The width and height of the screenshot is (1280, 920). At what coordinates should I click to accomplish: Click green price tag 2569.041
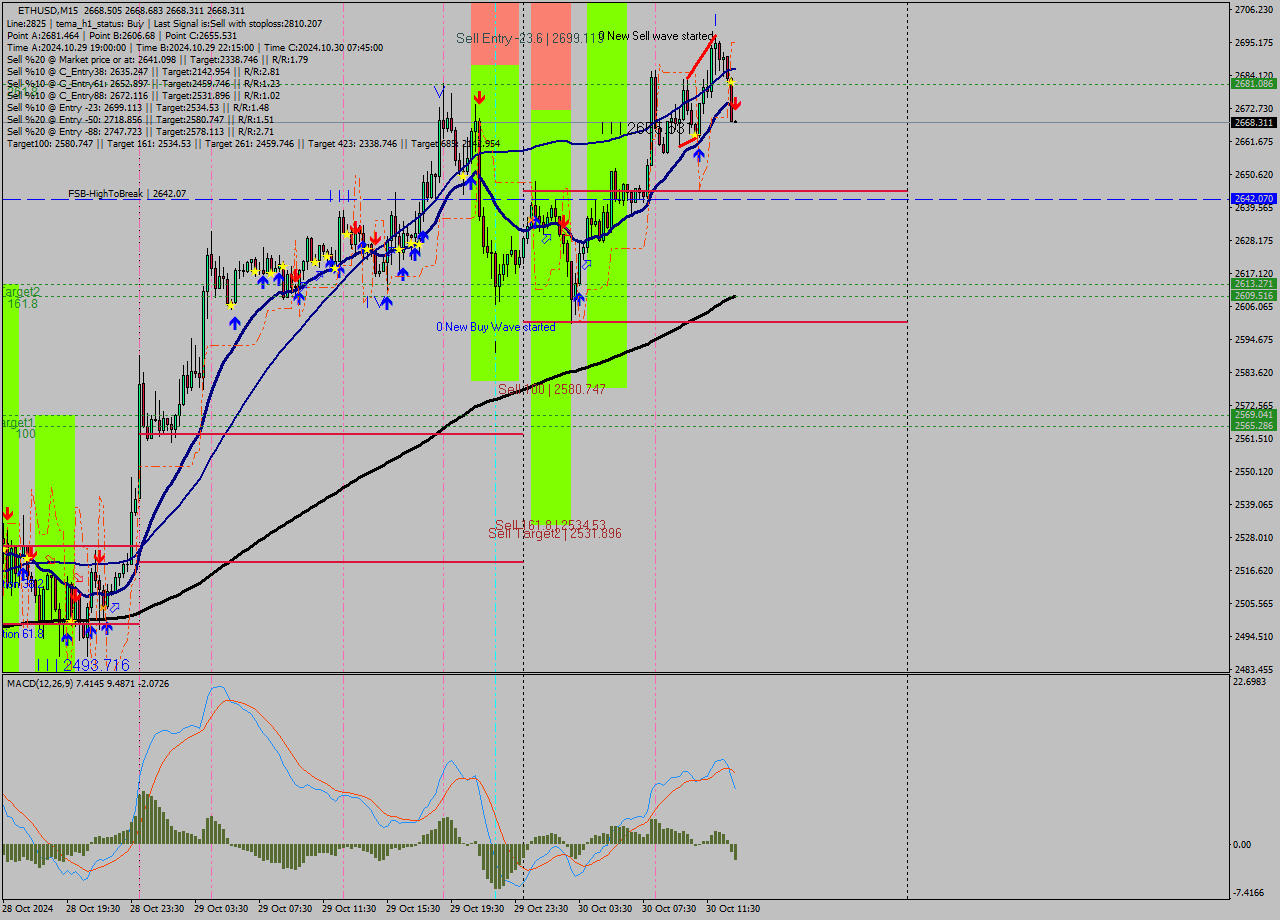pyautogui.click(x=1253, y=414)
